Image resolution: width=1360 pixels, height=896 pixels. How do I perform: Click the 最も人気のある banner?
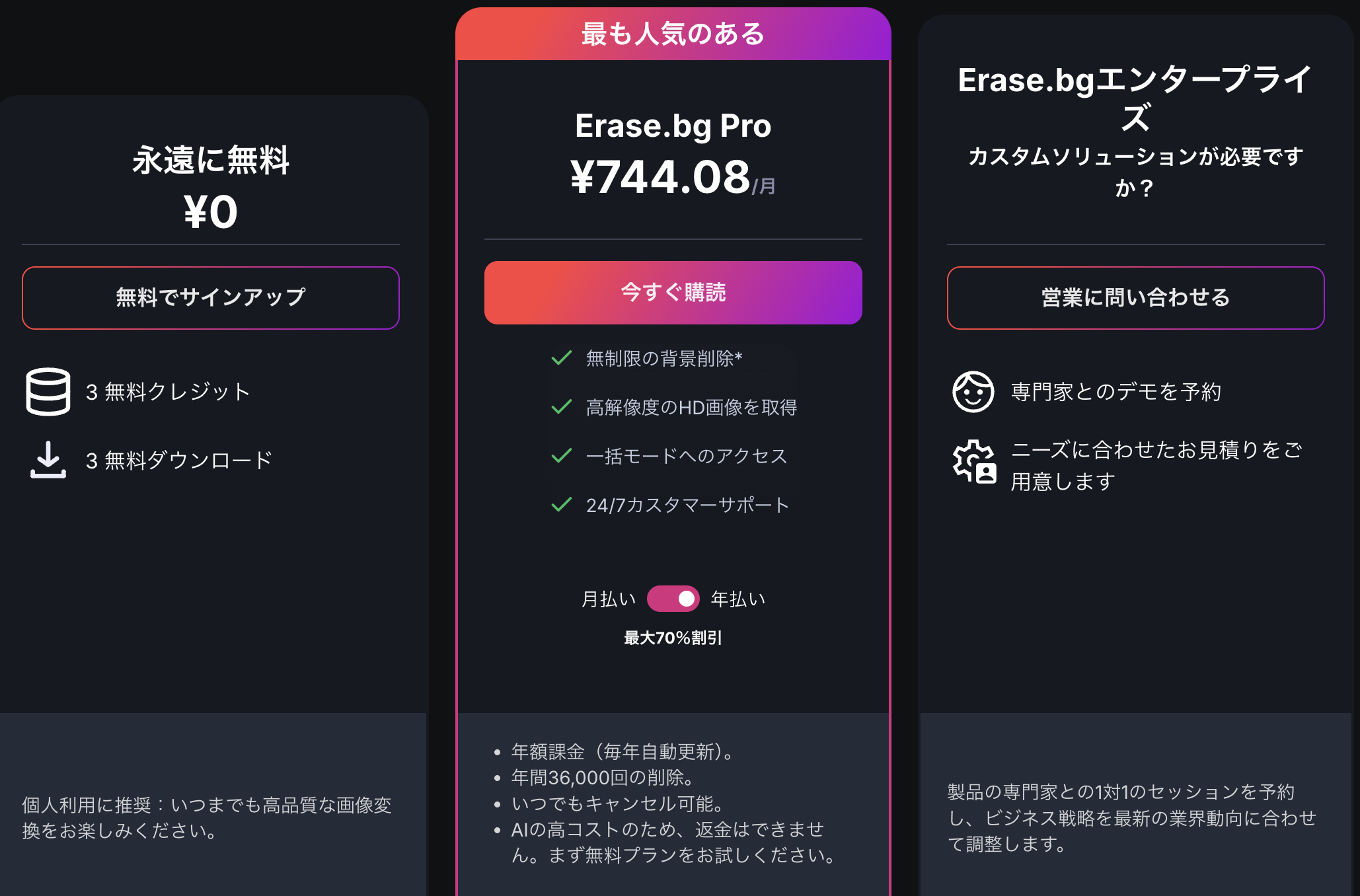(x=673, y=34)
